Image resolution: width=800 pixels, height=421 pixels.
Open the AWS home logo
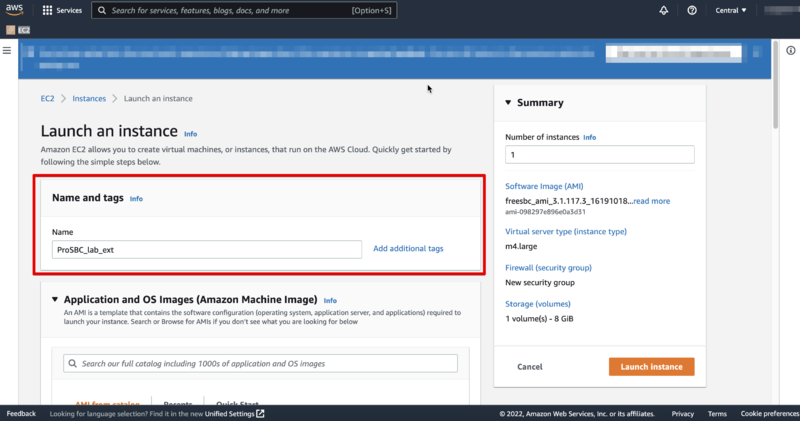[14, 10]
